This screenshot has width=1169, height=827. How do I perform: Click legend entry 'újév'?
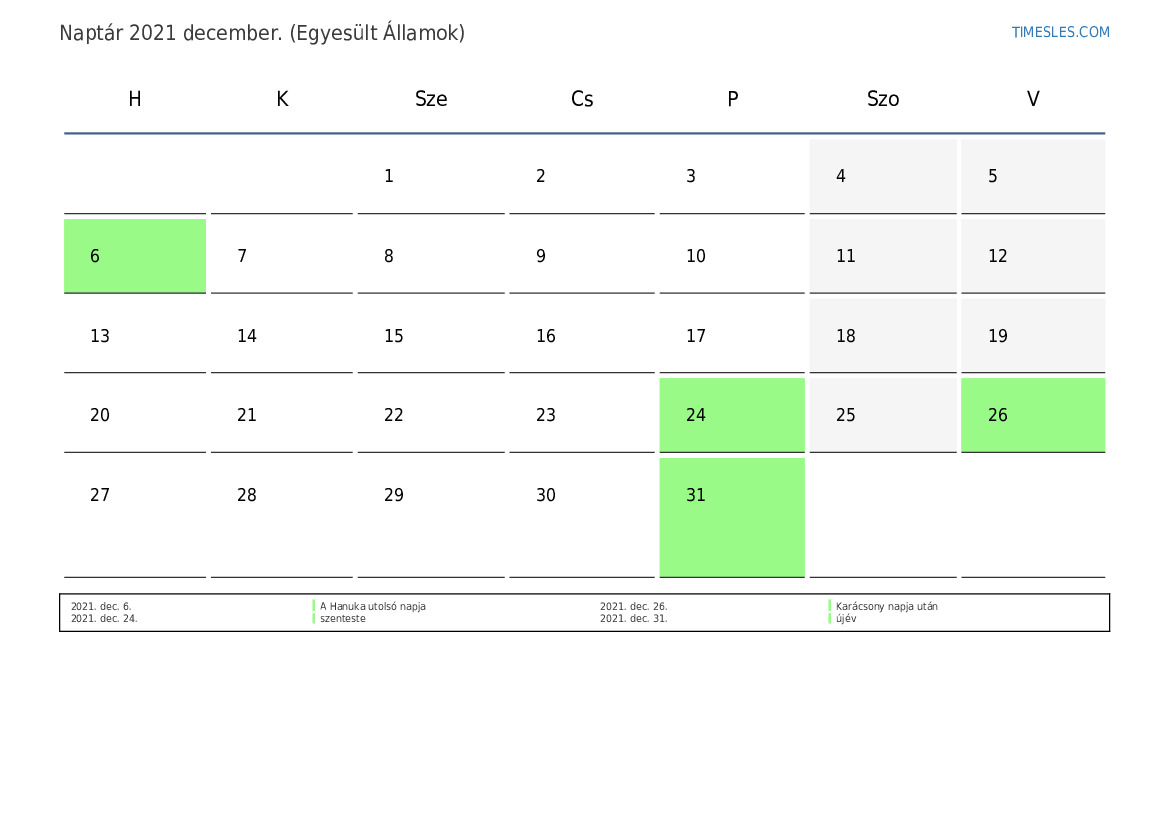846,618
